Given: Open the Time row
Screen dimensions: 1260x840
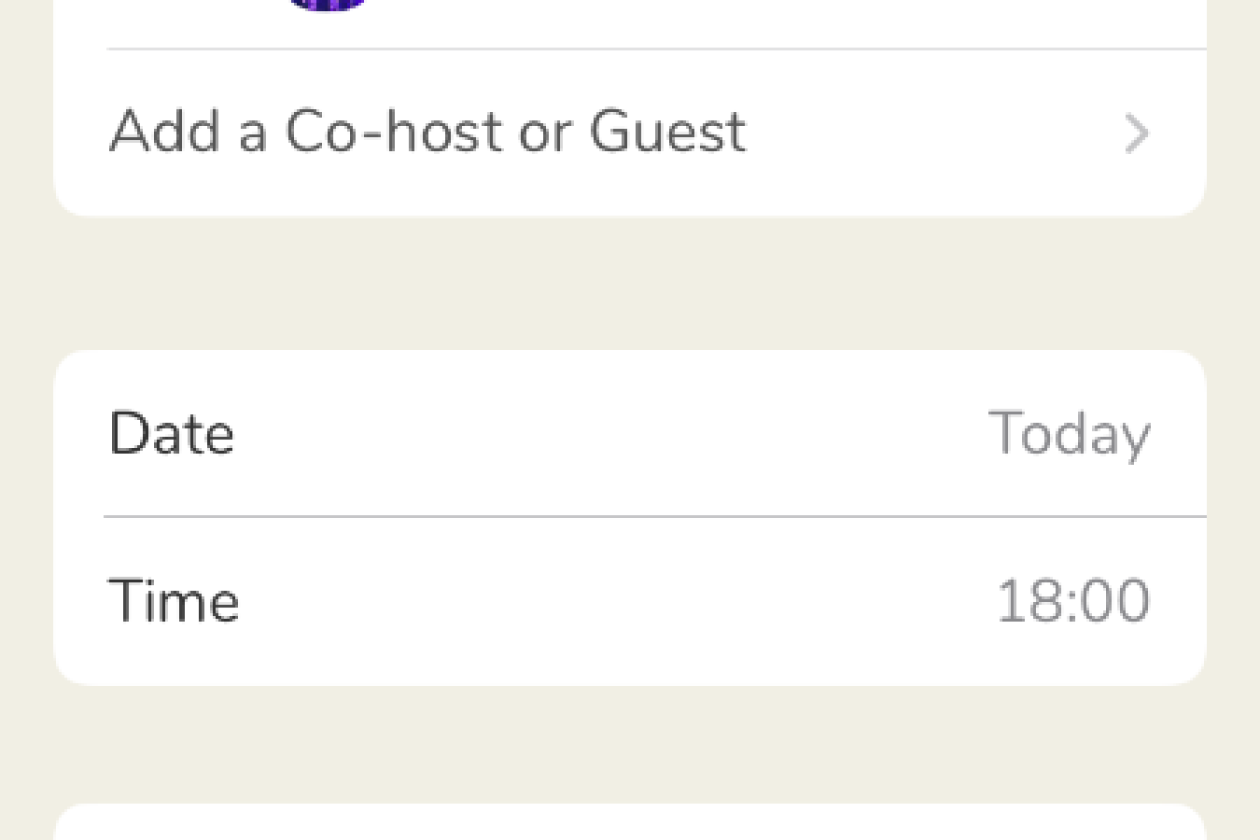Looking at the screenshot, I should pos(630,601).
